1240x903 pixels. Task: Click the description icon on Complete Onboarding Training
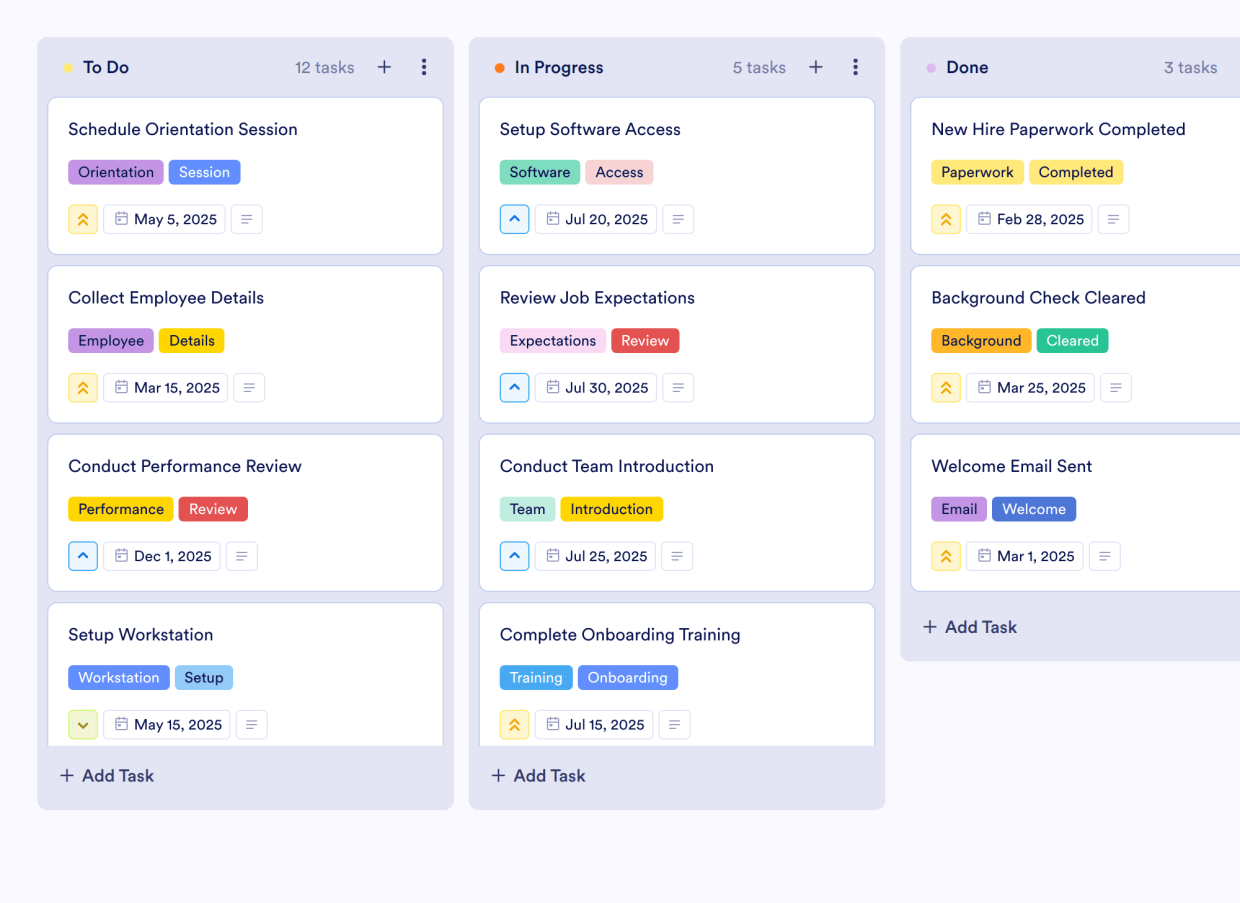point(674,724)
